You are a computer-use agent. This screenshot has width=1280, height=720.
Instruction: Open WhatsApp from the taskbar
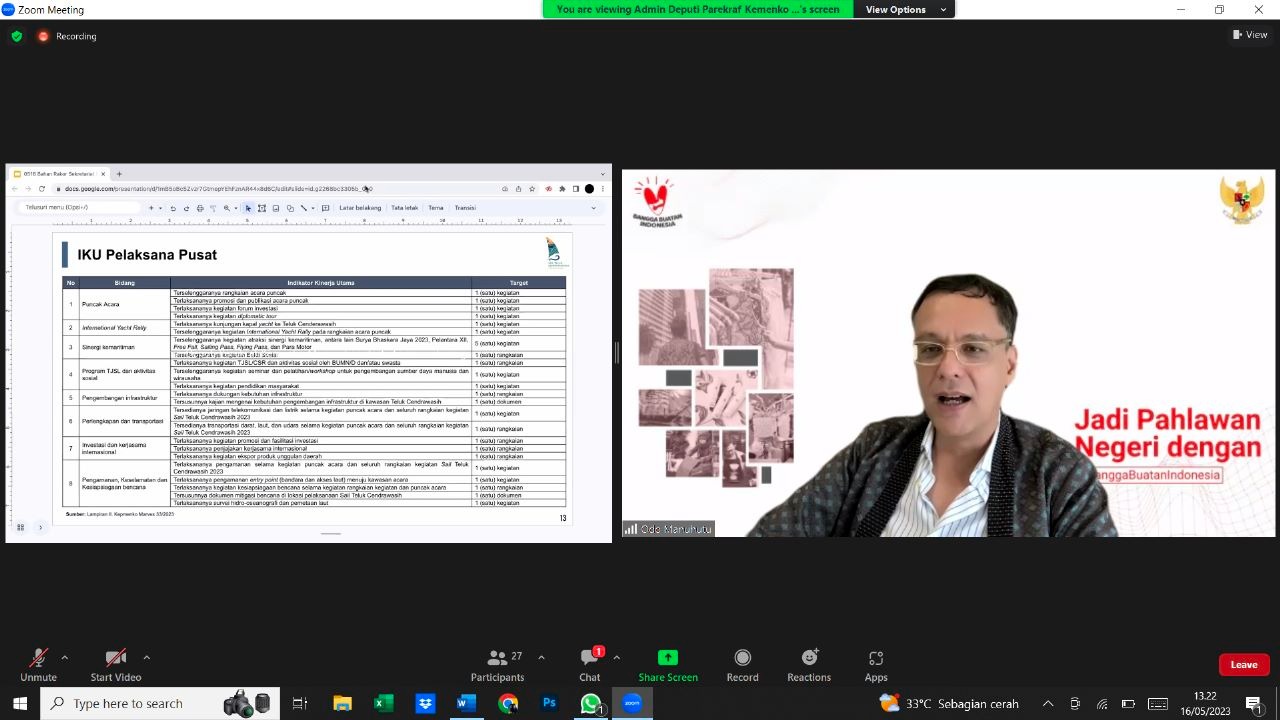click(590, 703)
